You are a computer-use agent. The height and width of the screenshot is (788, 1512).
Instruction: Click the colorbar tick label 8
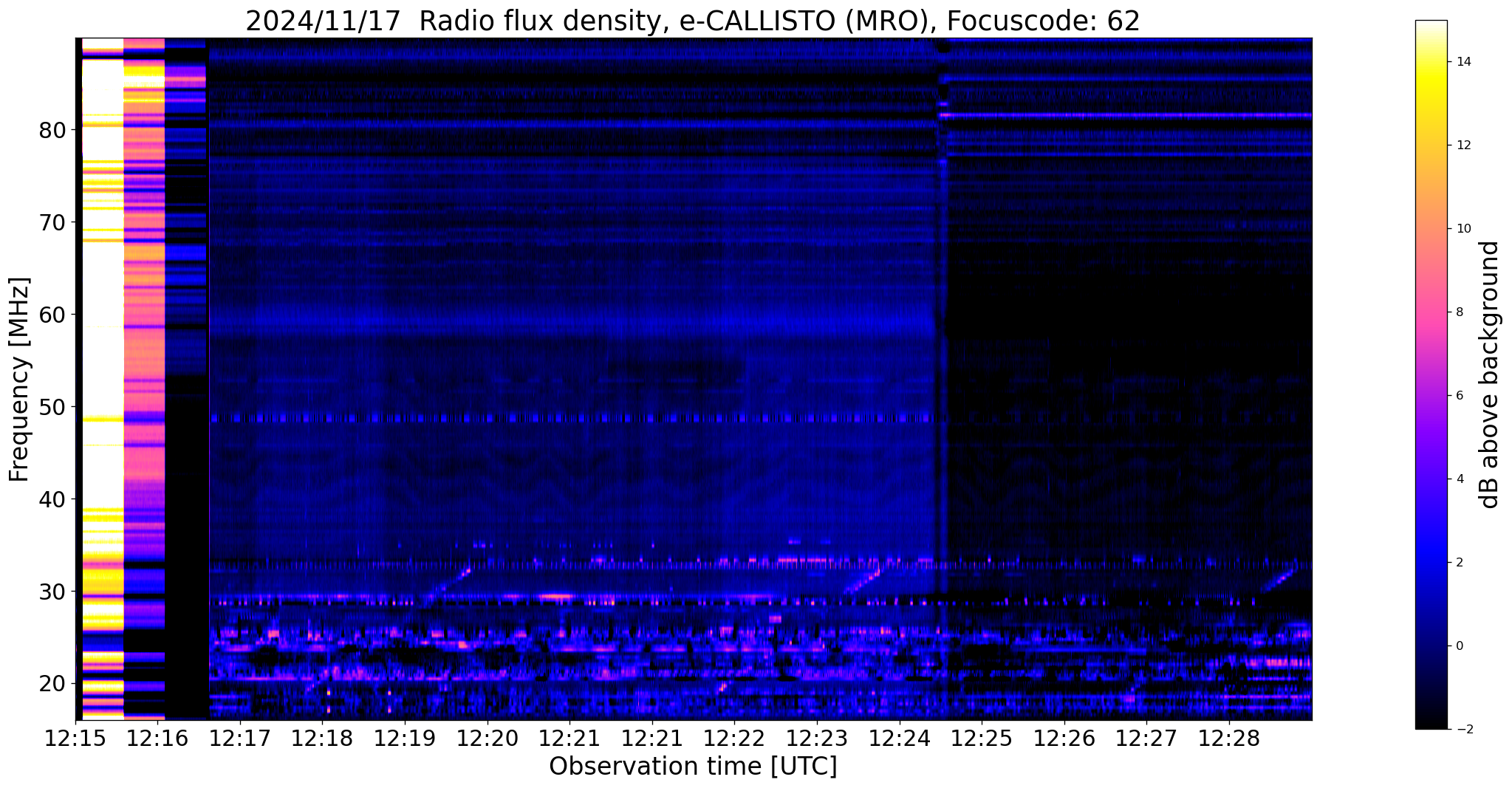(x=1458, y=312)
